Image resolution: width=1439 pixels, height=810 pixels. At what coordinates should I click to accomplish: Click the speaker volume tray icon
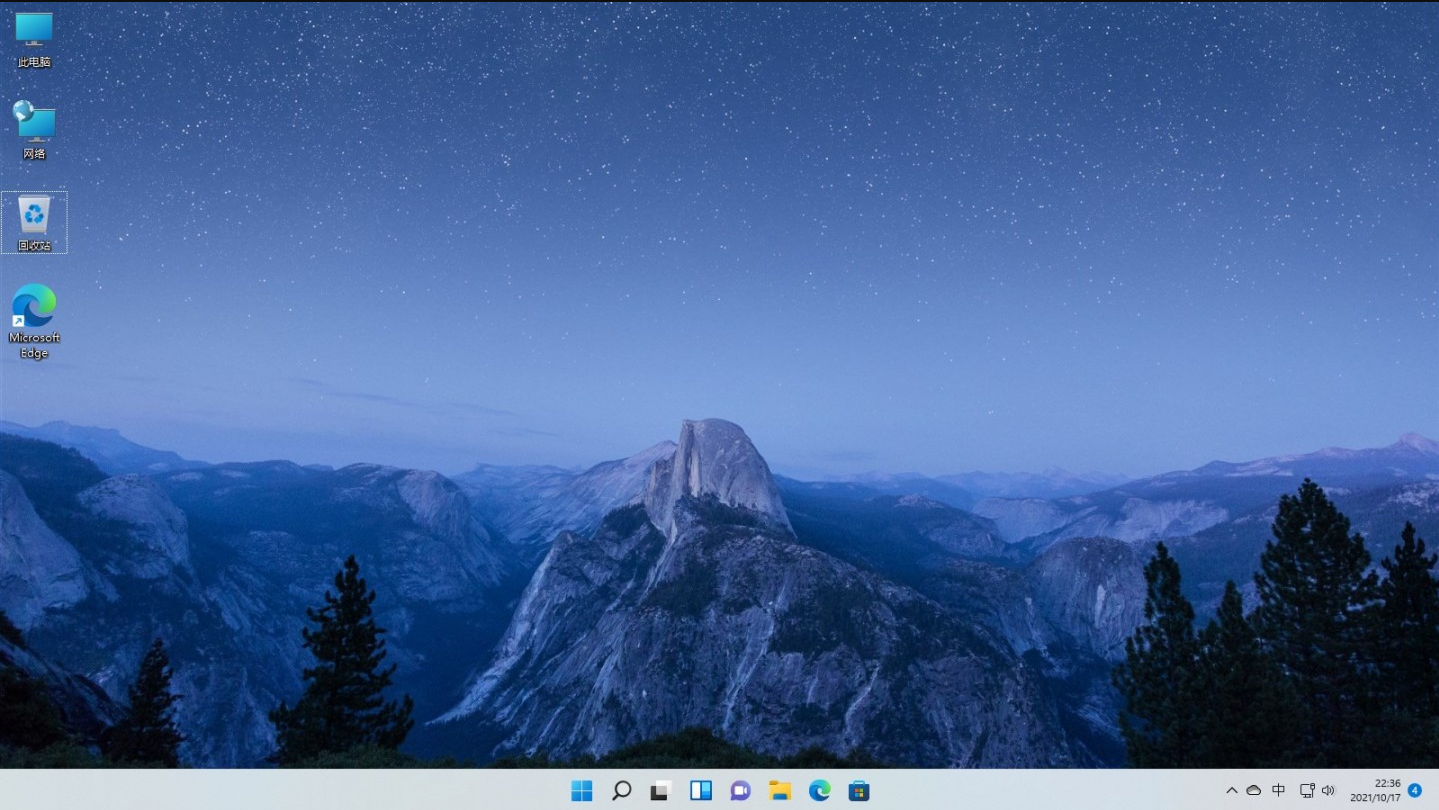click(1328, 791)
